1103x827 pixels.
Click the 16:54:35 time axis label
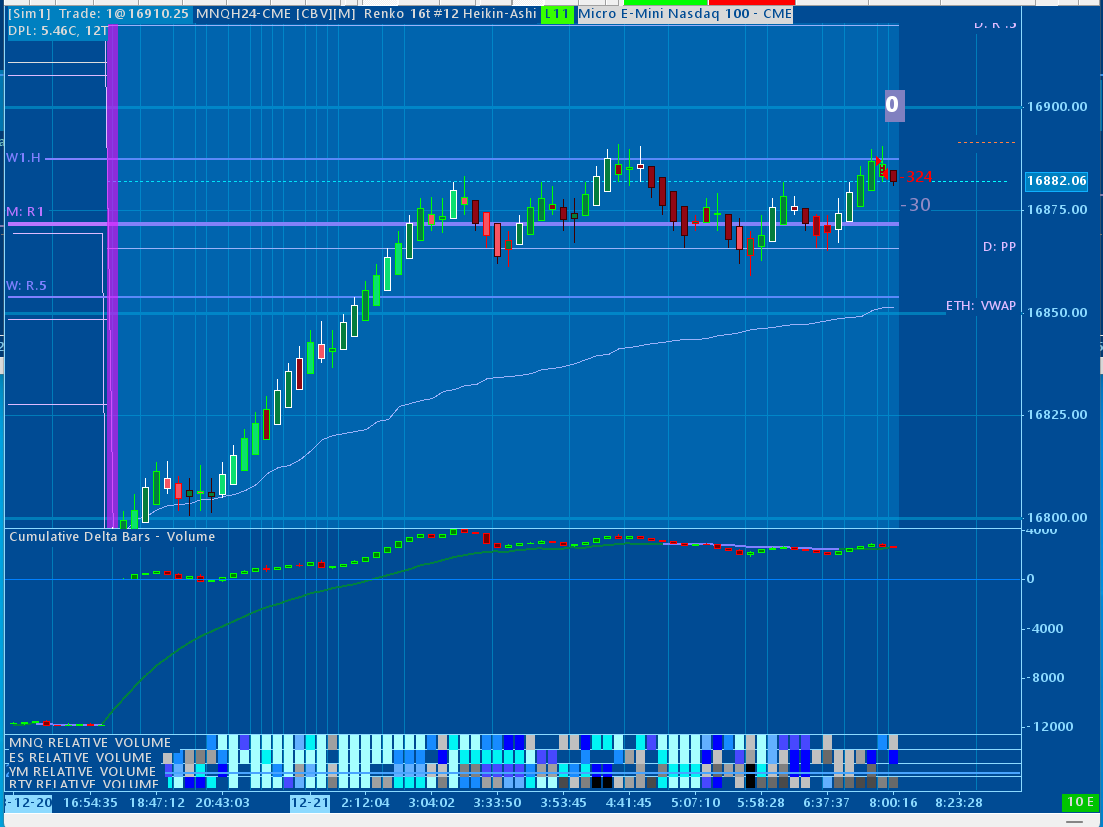pyautogui.click(x=90, y=802)
